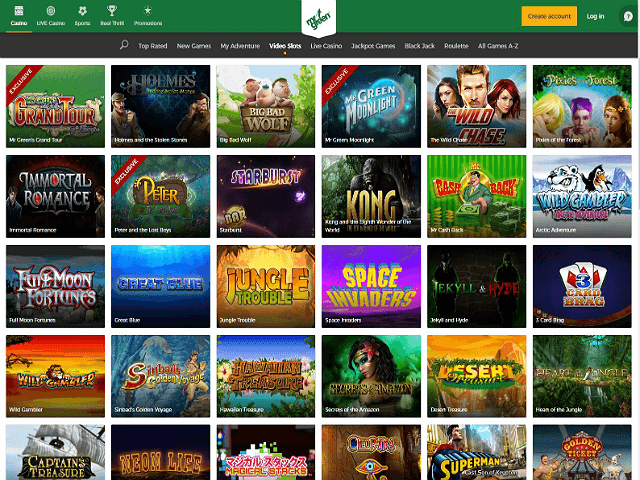Open the Sports trophy icon
640x480 pixels.
tap(84, 14)
